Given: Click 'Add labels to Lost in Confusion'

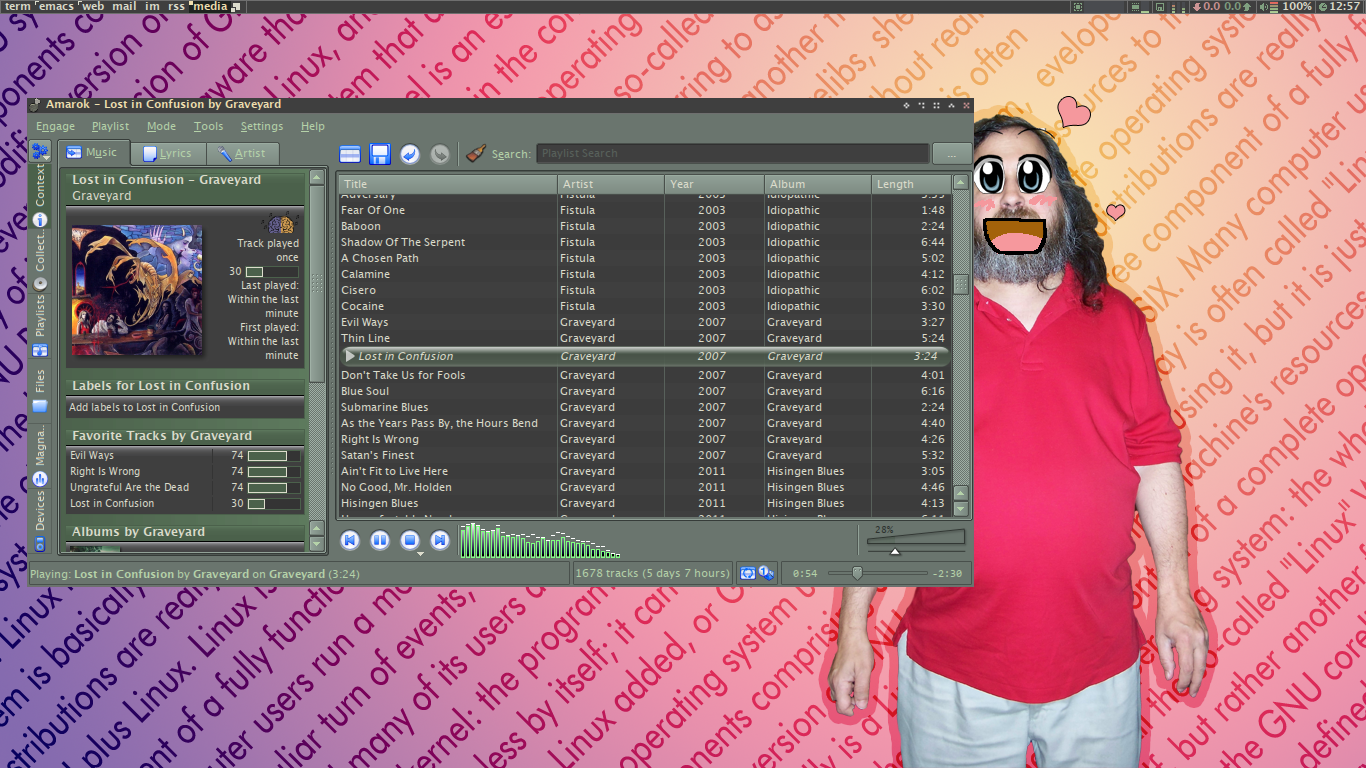Looking at the screenshot, I should pos(145,407).
